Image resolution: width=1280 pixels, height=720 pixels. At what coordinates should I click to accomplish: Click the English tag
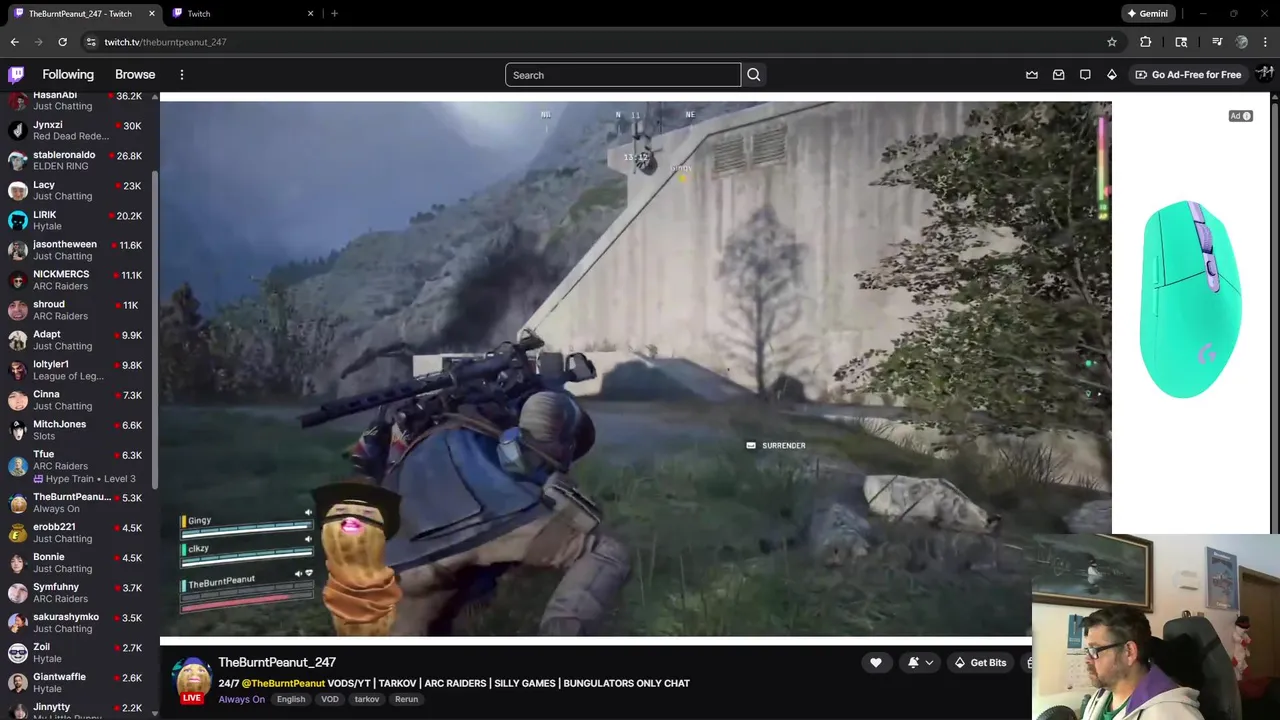click(291, 699)
